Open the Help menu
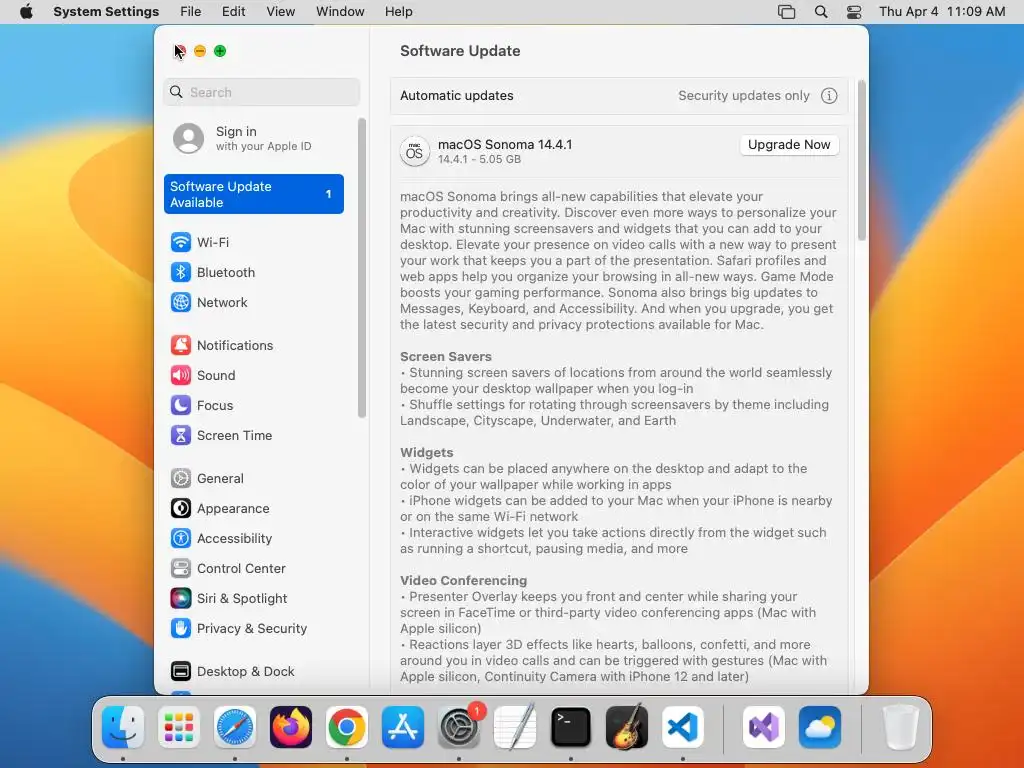This screenshot has height=768, width=1024. tap(398, 12)
